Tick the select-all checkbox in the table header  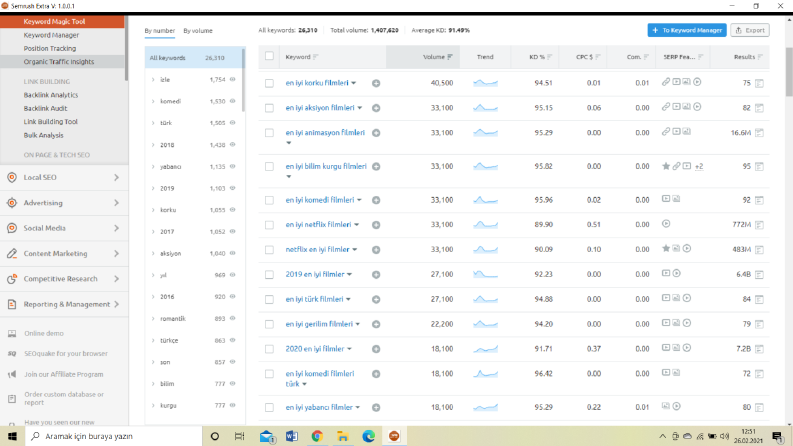point(269,56)
